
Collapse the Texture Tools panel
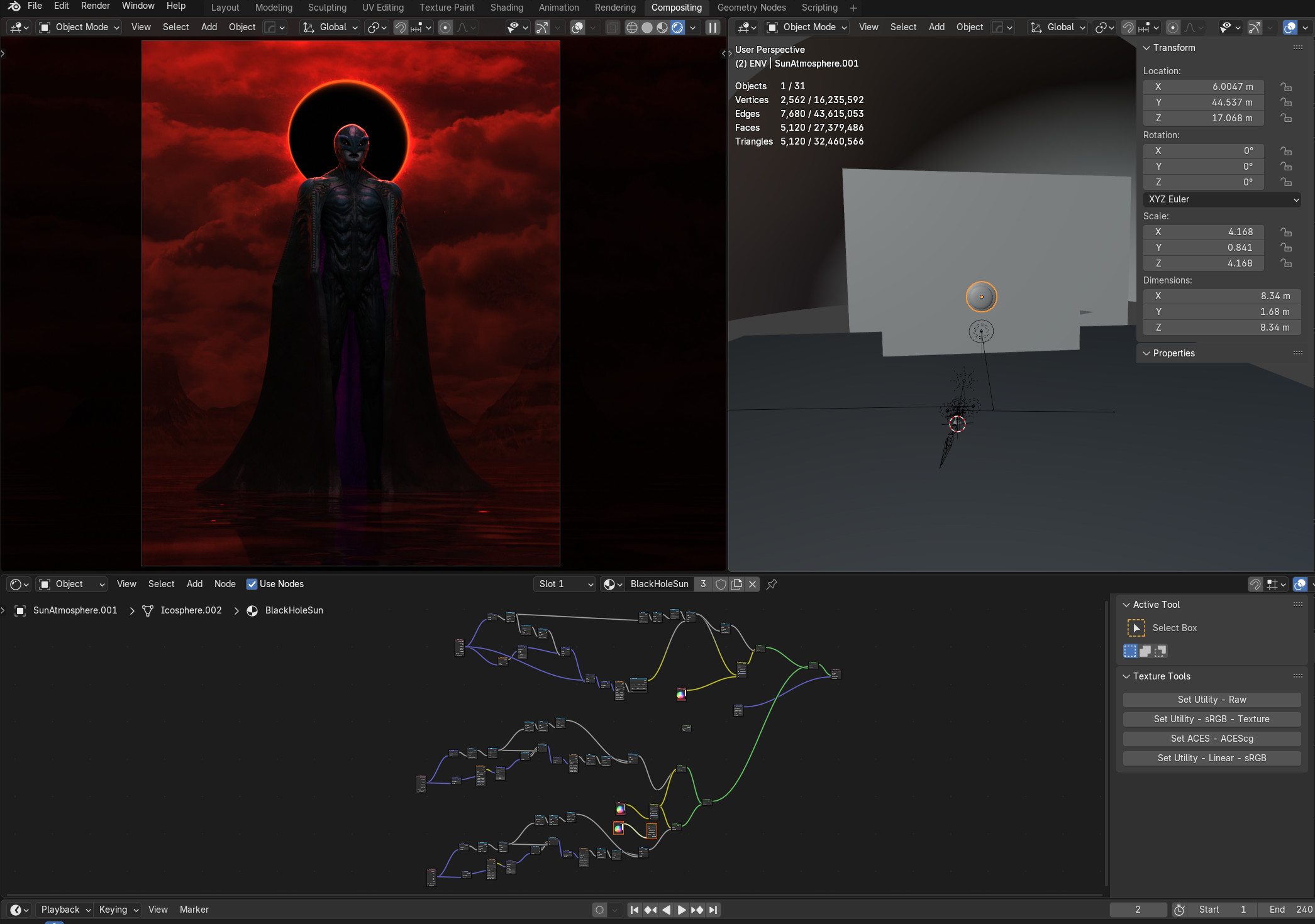coord(1126,676)
